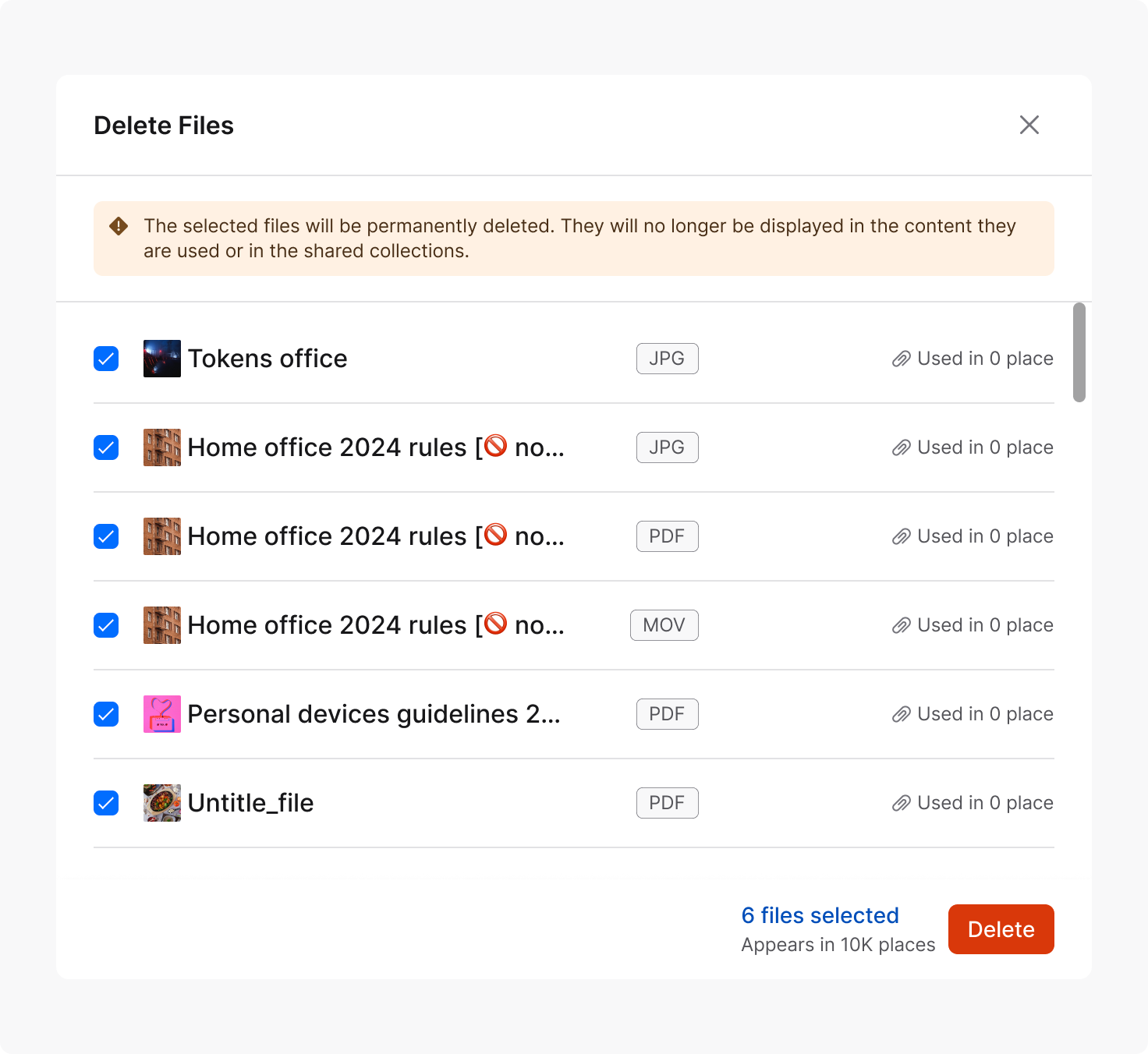Select Home office 2024 rules name in JPG row
The height and width of the screenshot is (1054, 1148).
pyautogui.click(x=376, y=447)
